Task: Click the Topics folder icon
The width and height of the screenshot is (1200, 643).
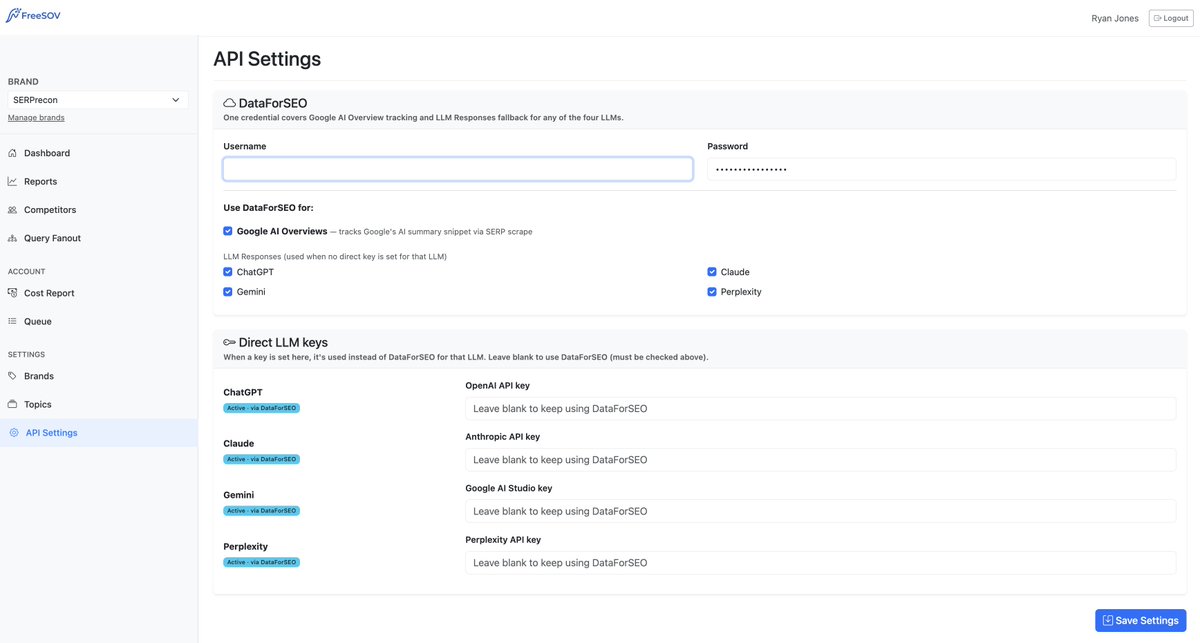Action: pos(13,404)
